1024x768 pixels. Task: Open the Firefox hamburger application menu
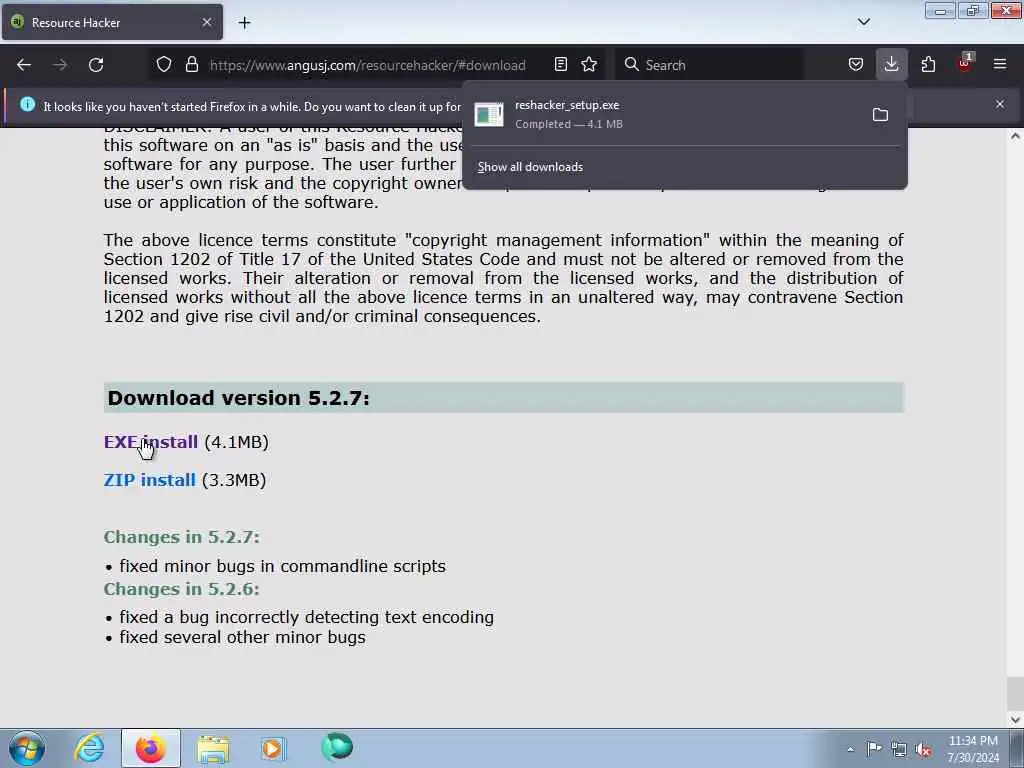pyautogui.click(x=1000, y=65)
